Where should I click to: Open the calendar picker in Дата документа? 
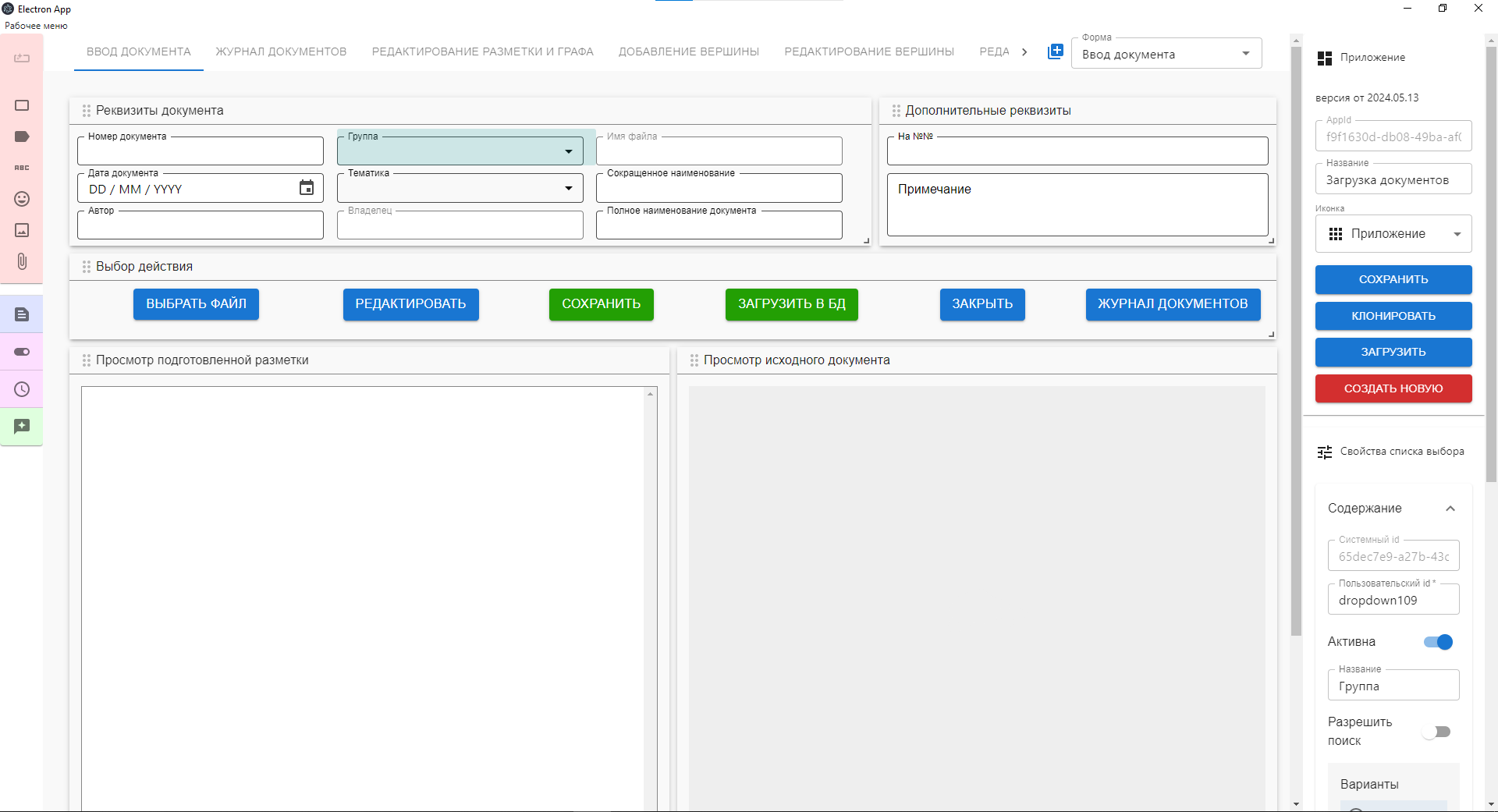[x=307, y=188]
